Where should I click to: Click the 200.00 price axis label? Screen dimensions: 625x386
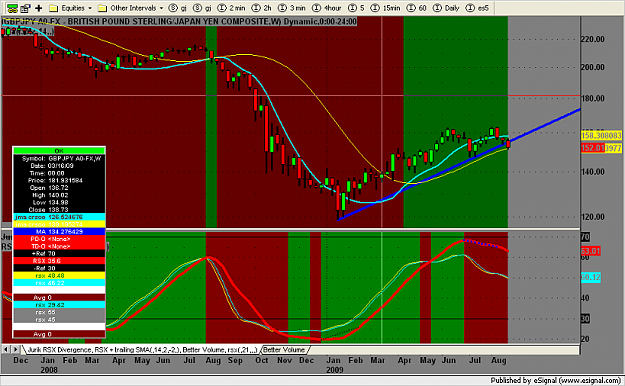(x=593, y=67)
